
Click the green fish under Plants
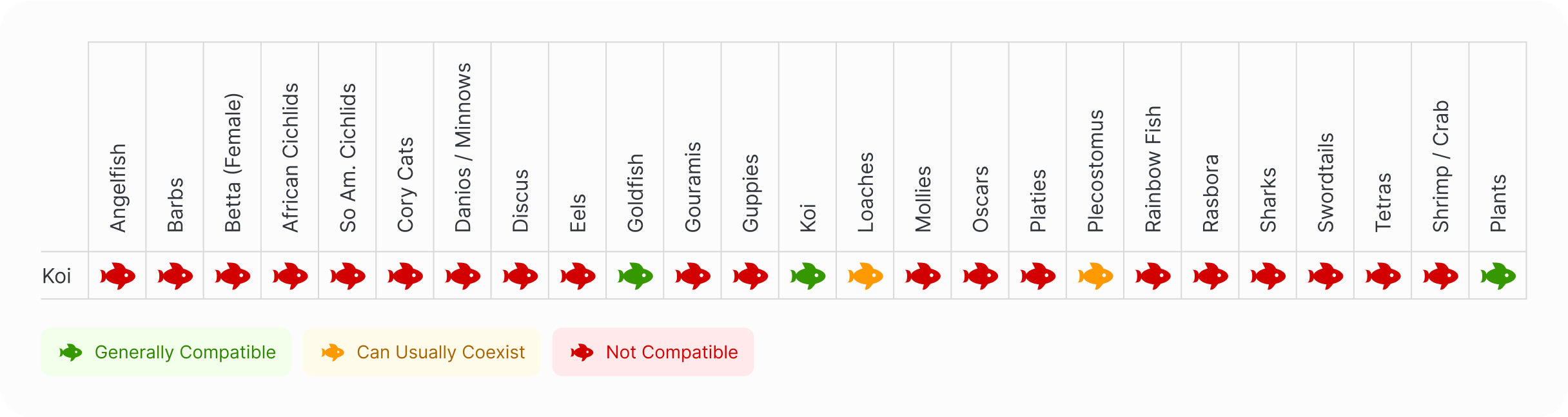(1498, 276)
